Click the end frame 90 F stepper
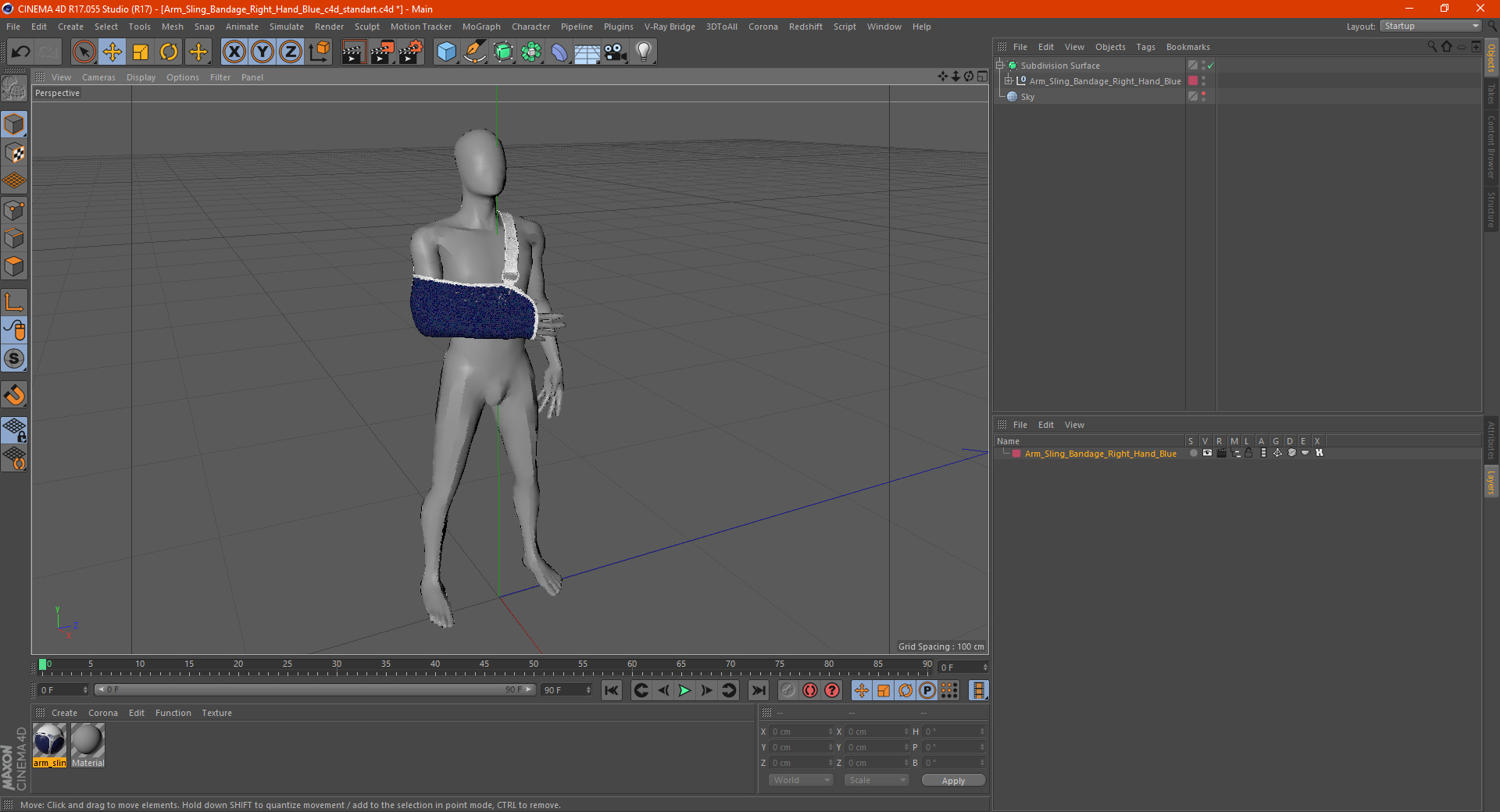This screenshot has width=1500, height=812. click(588, 690)
